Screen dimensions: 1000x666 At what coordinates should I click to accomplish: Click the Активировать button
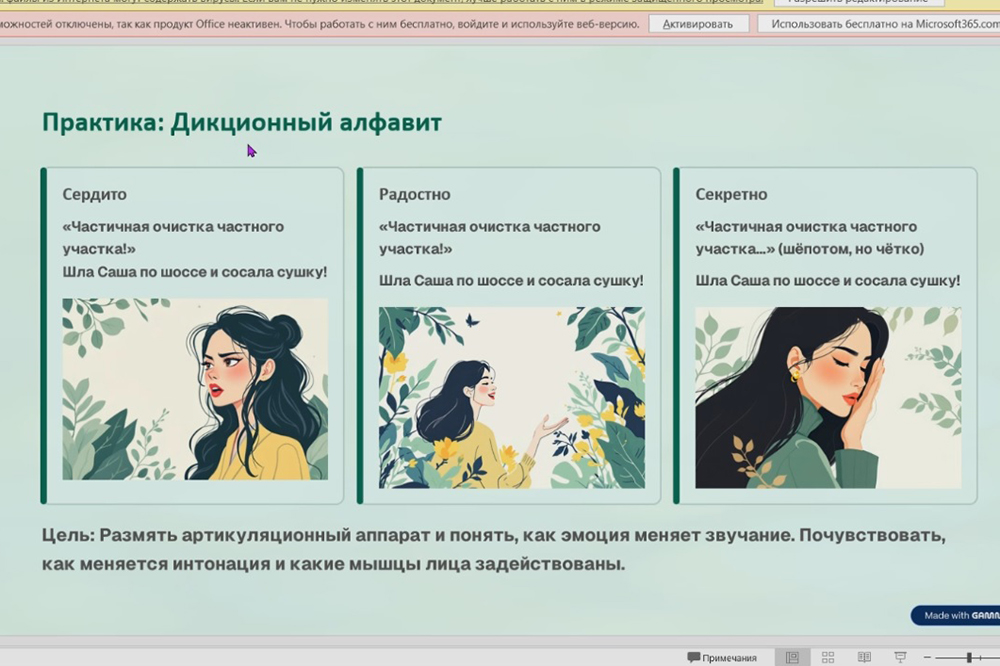[x=698, y=24]
